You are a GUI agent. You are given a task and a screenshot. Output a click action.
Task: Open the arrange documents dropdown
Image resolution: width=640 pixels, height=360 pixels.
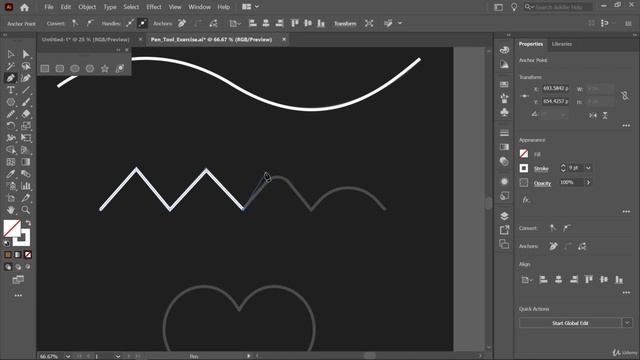click(250, 7)
